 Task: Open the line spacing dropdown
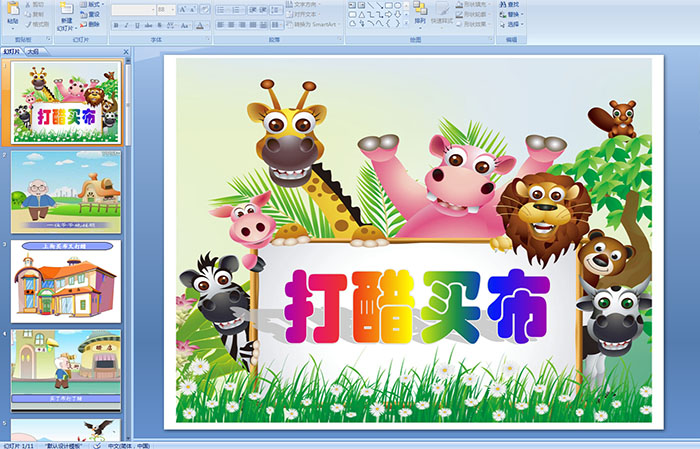pyautogui.click(x=277, y=9)
